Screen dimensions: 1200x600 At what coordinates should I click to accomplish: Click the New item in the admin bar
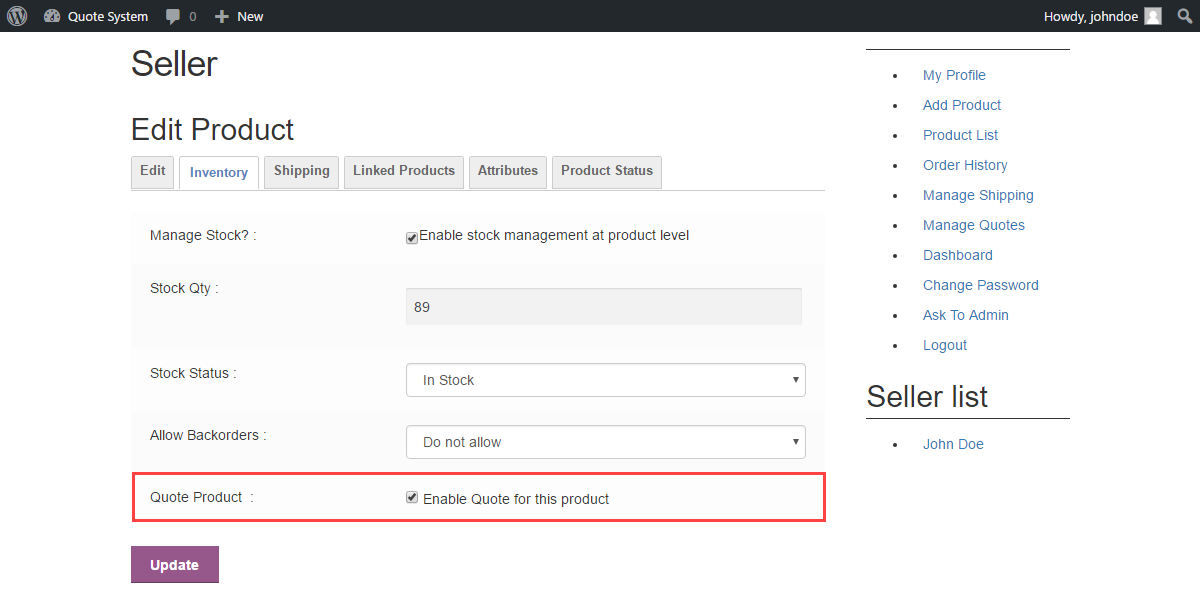pyautogui.click(x=239, y=16)
